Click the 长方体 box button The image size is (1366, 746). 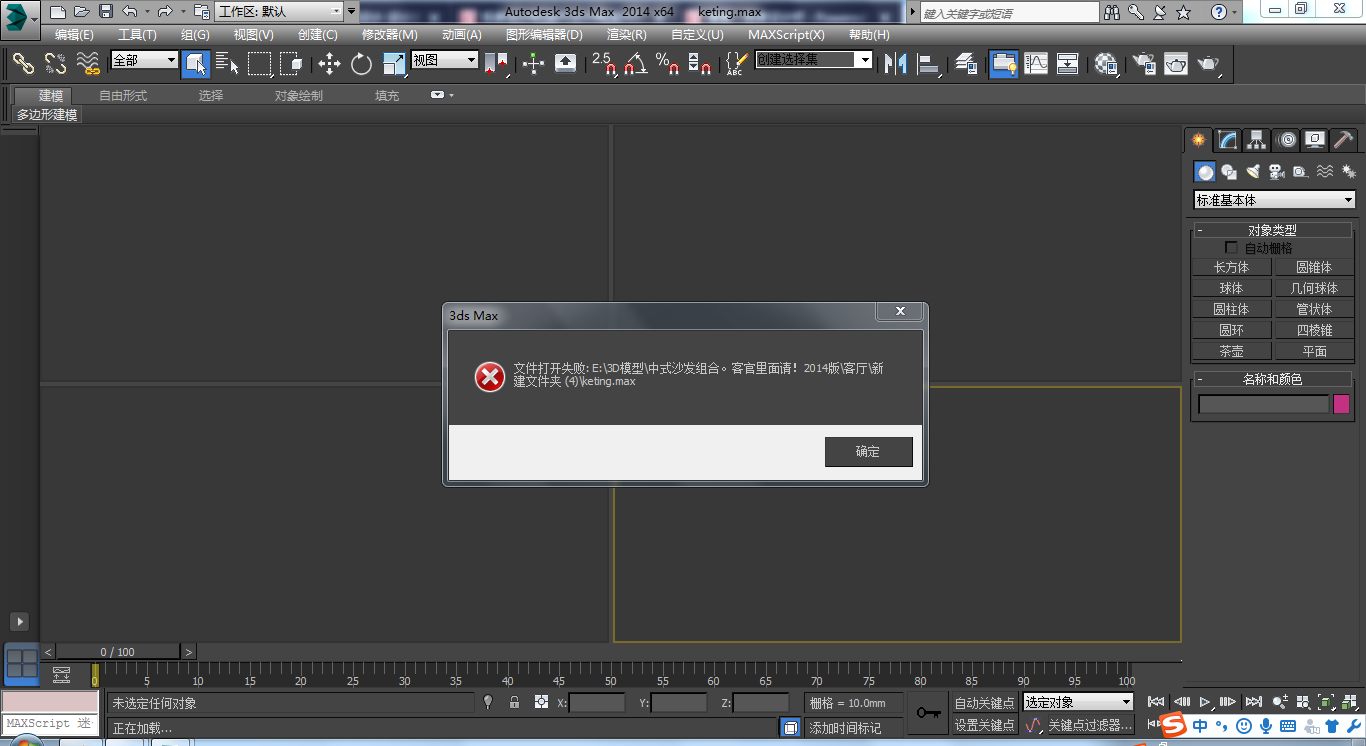tap(1232, 267)
